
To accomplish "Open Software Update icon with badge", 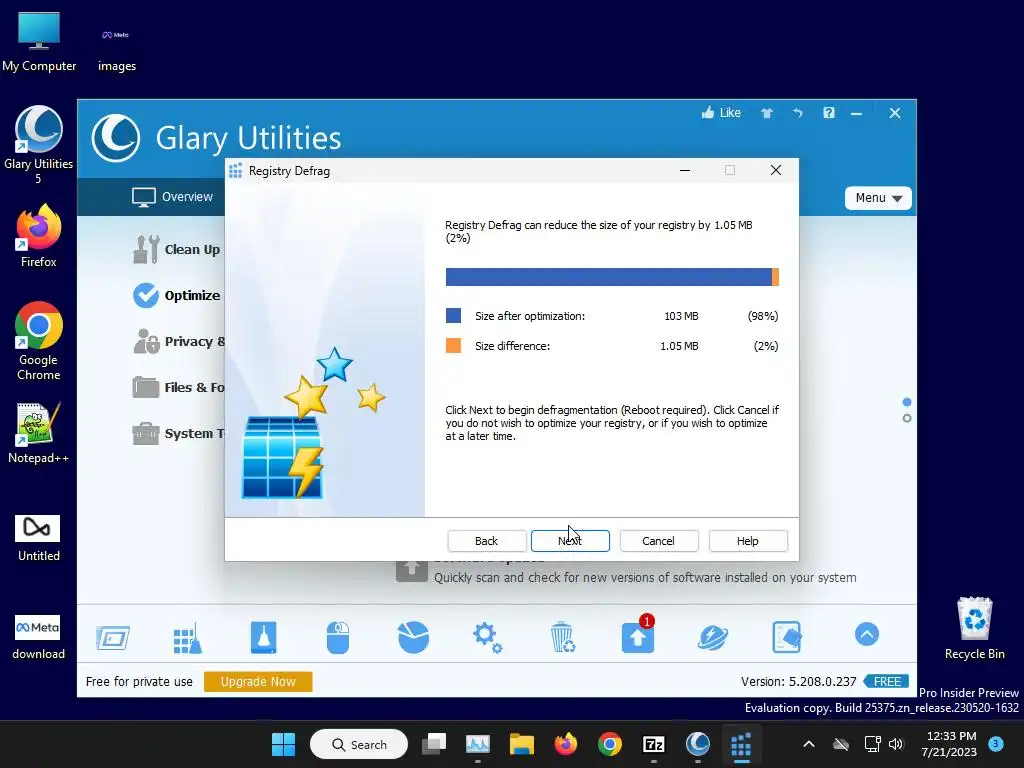I will pyautogui.click(x=638, y=635).
